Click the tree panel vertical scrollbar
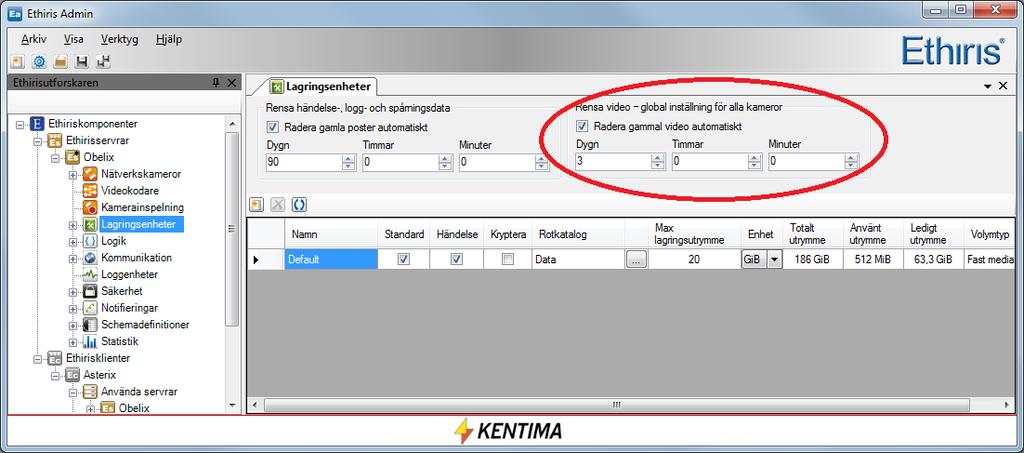This screenshot has width=1024, height=453. (x=232, y=227)
